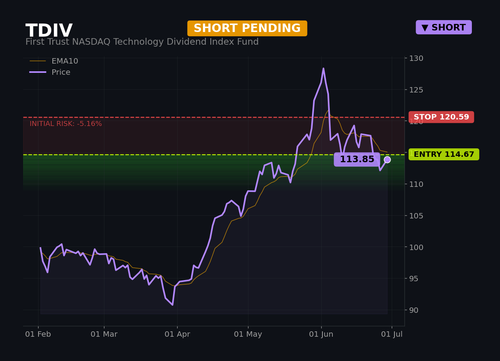Click the 01 May axis label
The image size is (500, 361).
[x=248, y=334]
